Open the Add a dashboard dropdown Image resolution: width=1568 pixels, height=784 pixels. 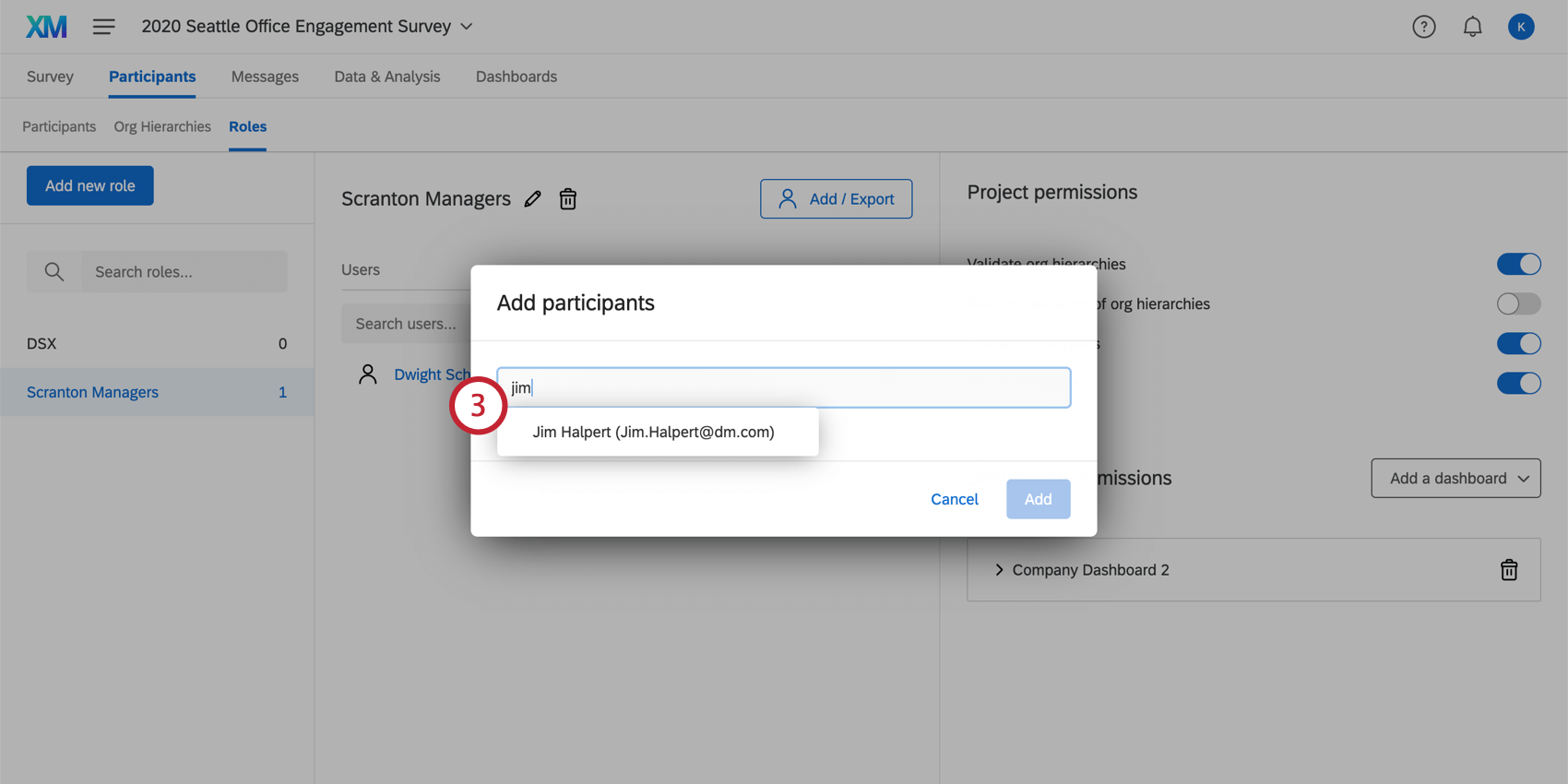tap(1455, 478)
